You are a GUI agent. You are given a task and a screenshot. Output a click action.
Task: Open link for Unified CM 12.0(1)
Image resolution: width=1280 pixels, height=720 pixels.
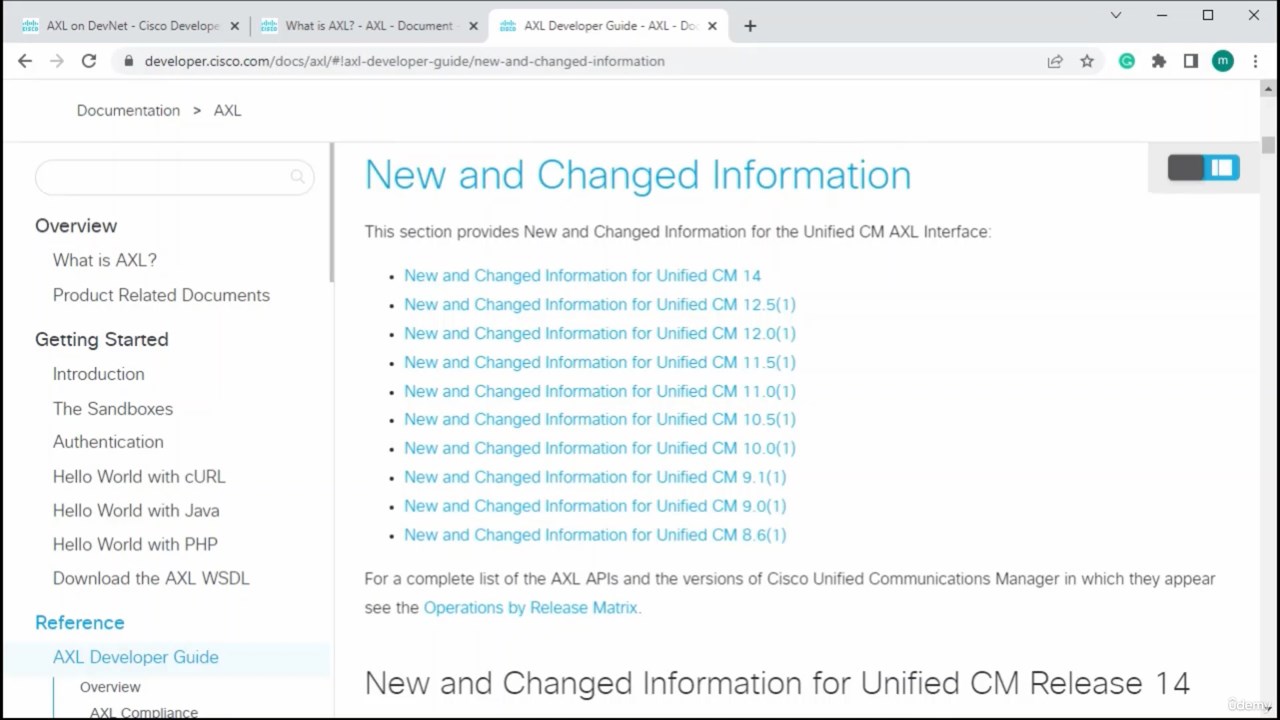click(600, 333)
